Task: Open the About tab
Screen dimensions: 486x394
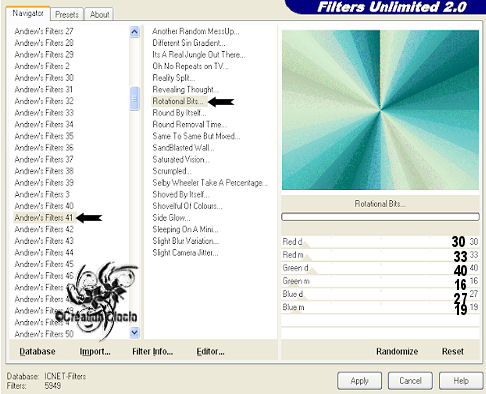Action: coord(99,15)
